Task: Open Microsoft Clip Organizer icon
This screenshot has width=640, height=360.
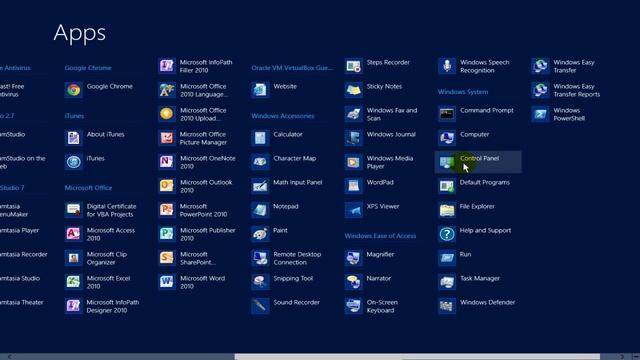Action: pyautogui.click(x=73, y=258)
